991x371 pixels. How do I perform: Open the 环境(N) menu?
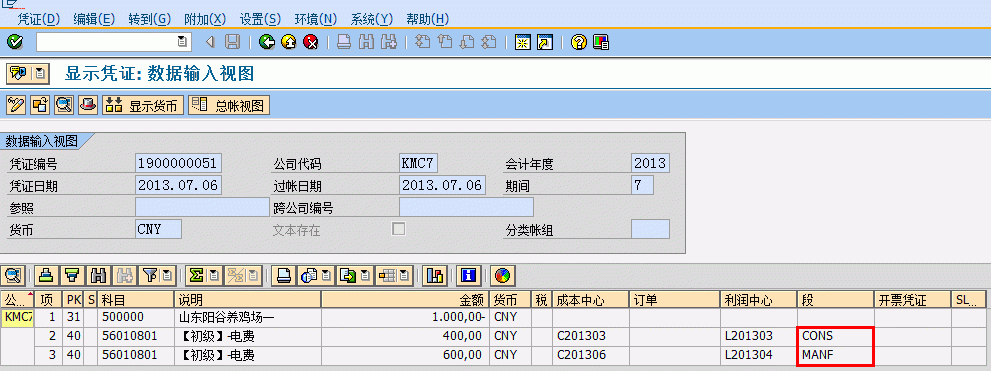pos(316,19)
